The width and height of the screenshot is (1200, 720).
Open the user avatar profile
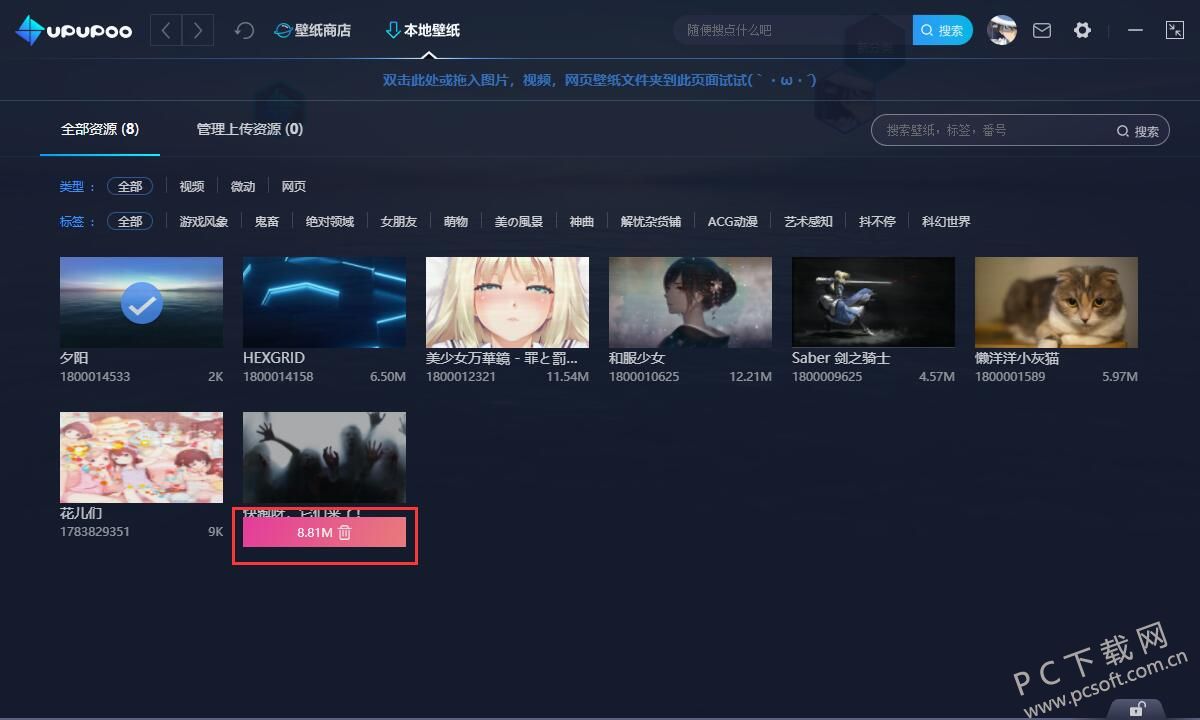point(1002,31)
